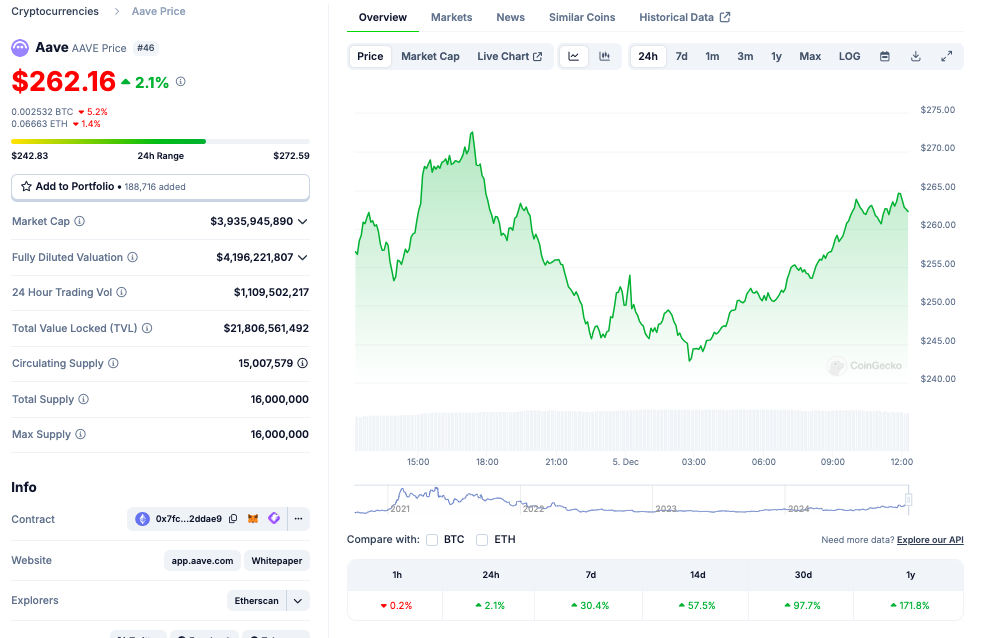Click the historical range slider handle
The image size is (992, 638).
pyautogui.click(x=909, y=499)
